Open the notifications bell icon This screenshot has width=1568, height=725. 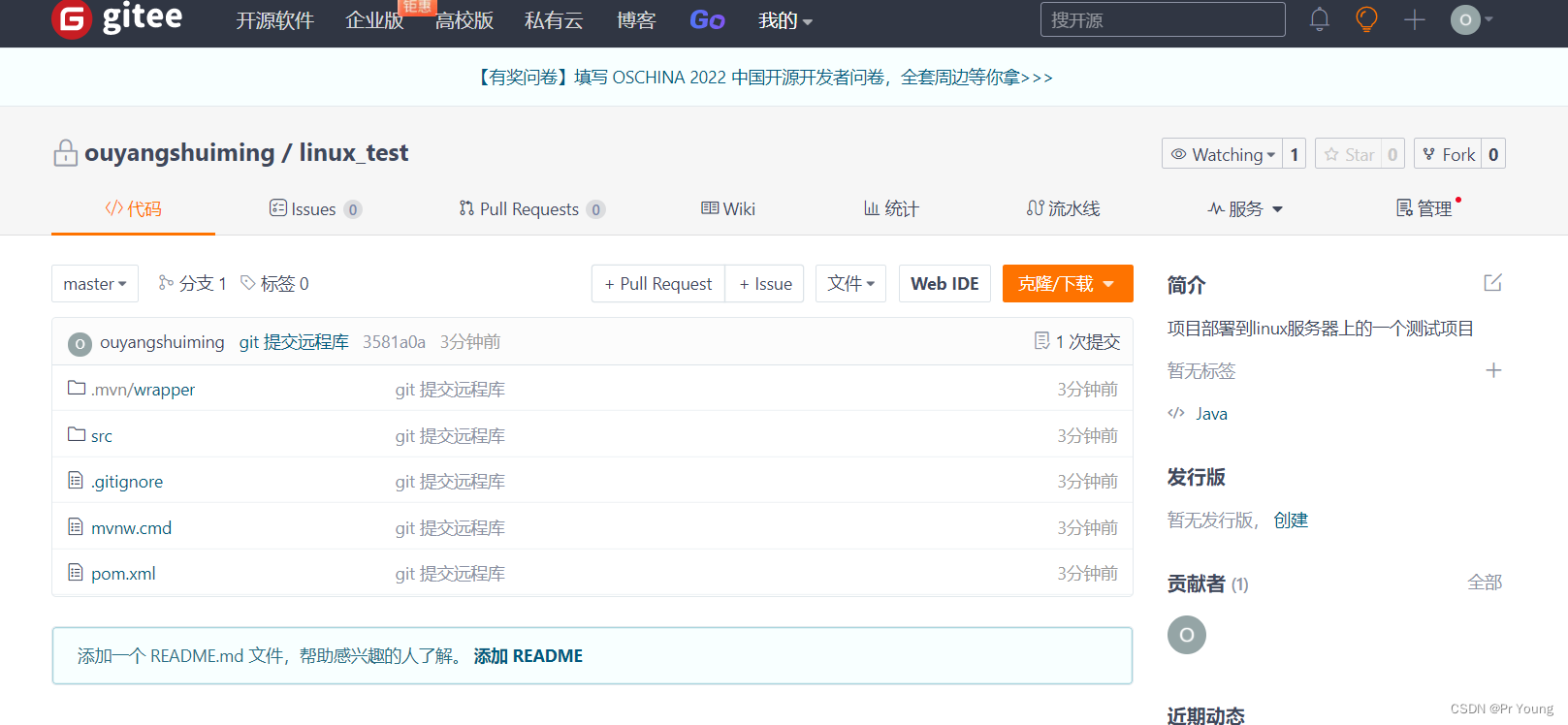[x=1320, y=19]
